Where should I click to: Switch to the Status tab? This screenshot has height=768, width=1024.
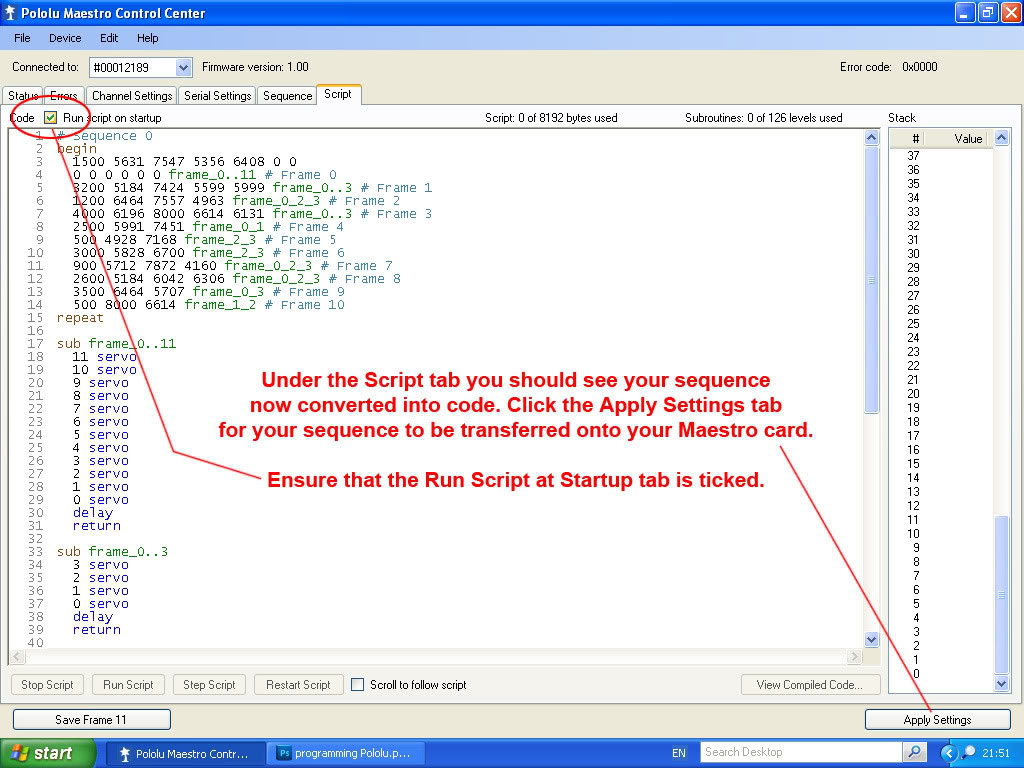click(x=23, y=95)
